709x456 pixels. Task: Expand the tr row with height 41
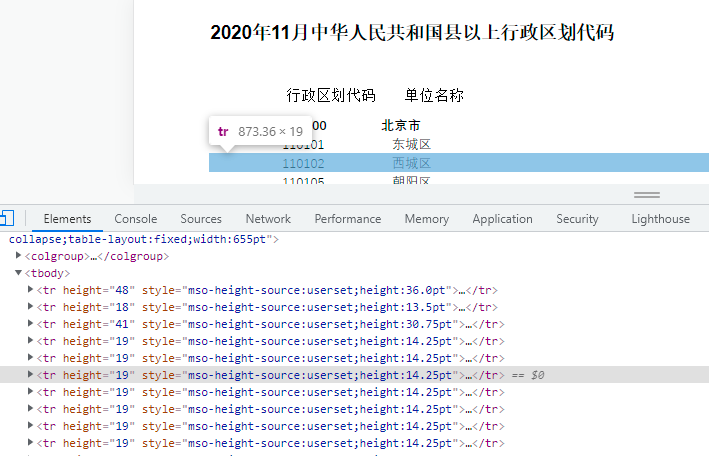tap(30, 323)
